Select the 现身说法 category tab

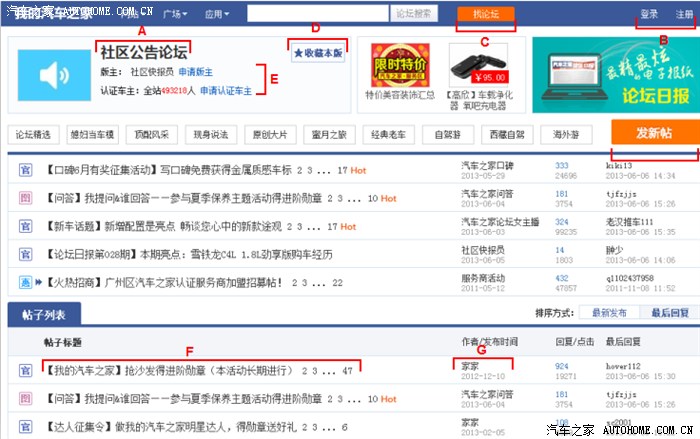211,134
